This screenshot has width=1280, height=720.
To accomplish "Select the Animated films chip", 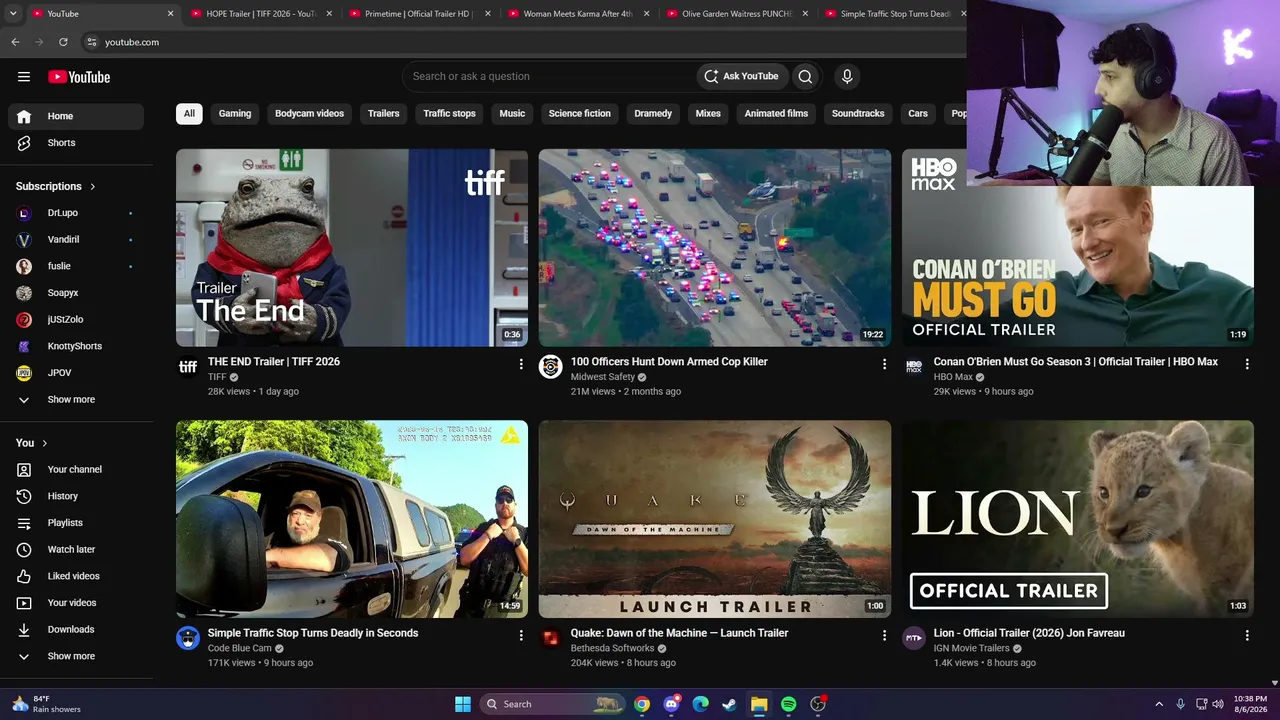I will tap(776, 113).
